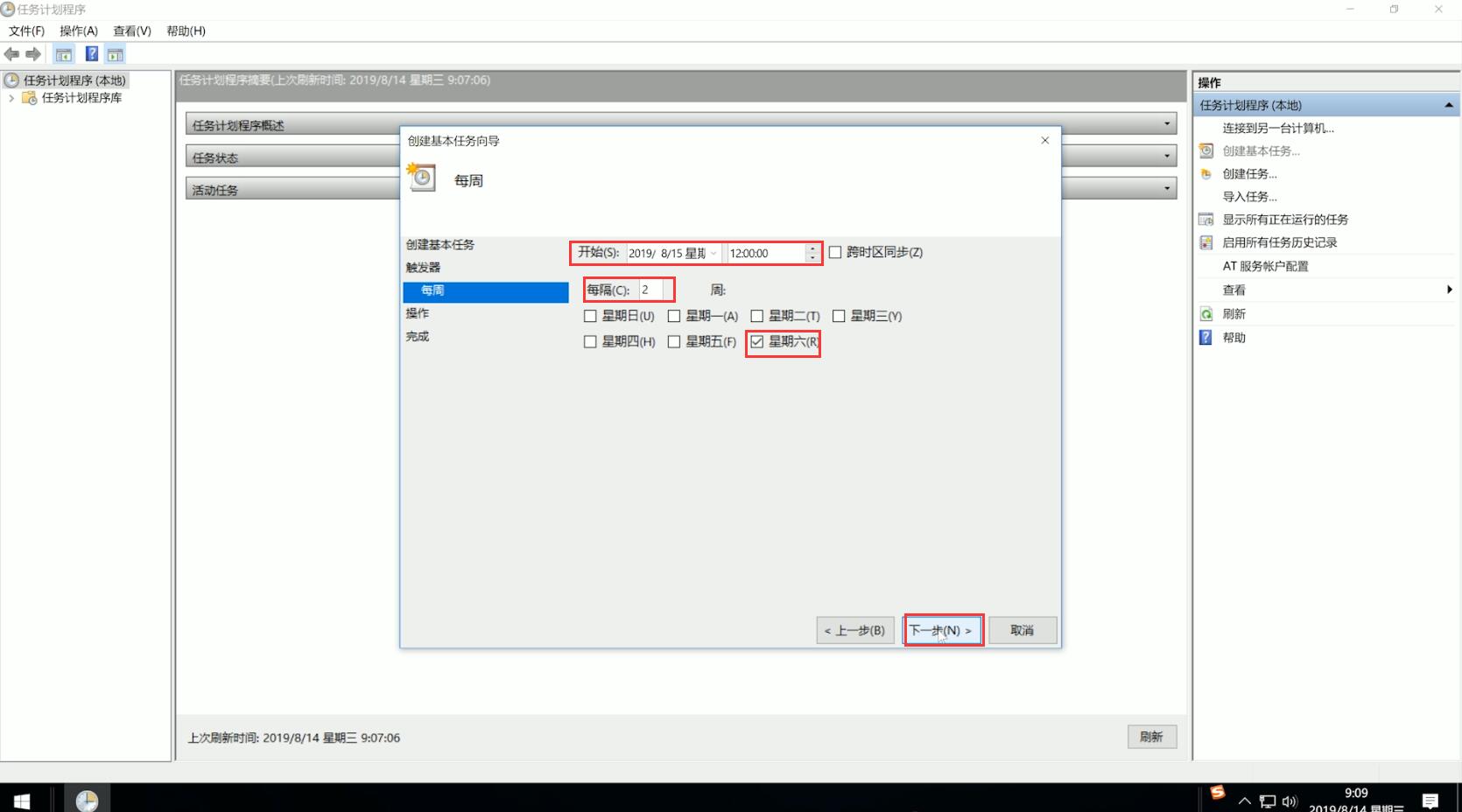Click the time spinner arrows
This screenshot has width=1462, height=812.
[x=812, y=253]
